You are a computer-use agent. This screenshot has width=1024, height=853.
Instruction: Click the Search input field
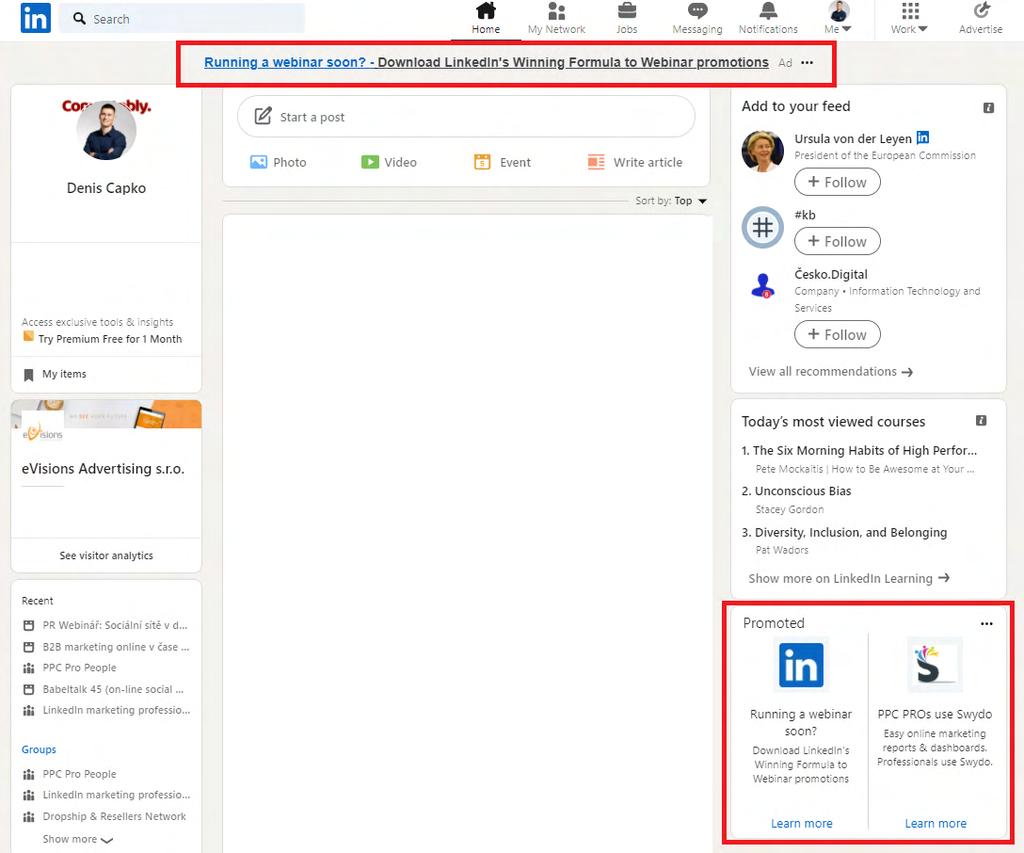point(182,18)
